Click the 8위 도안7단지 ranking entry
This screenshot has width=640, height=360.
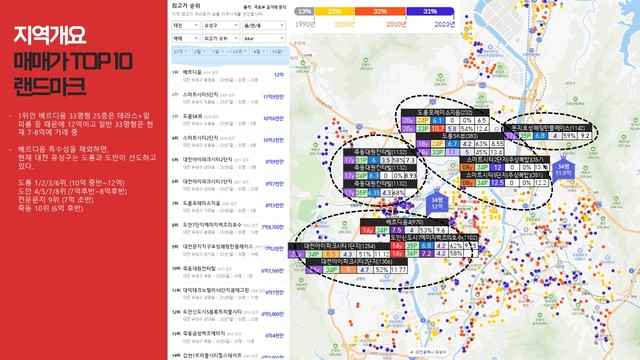(x=228, y=228)
